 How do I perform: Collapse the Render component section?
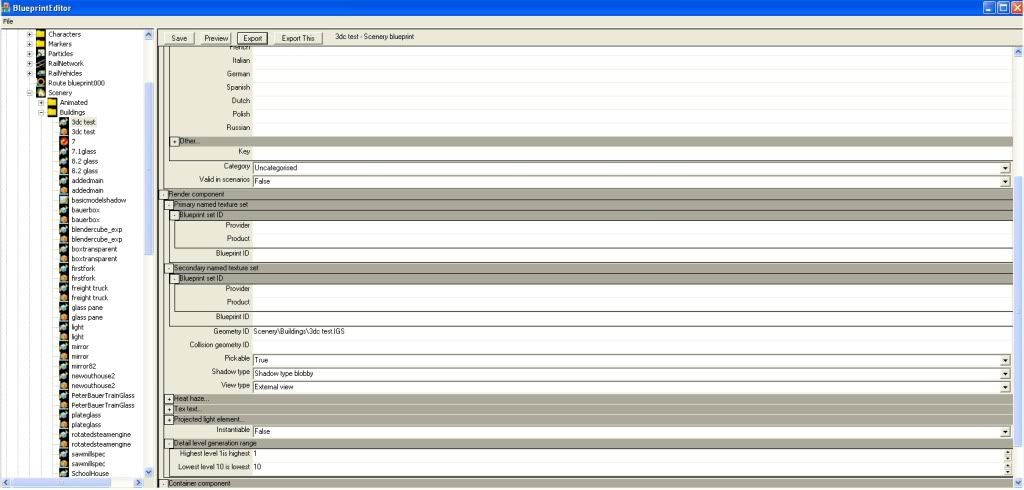[163, 194]
